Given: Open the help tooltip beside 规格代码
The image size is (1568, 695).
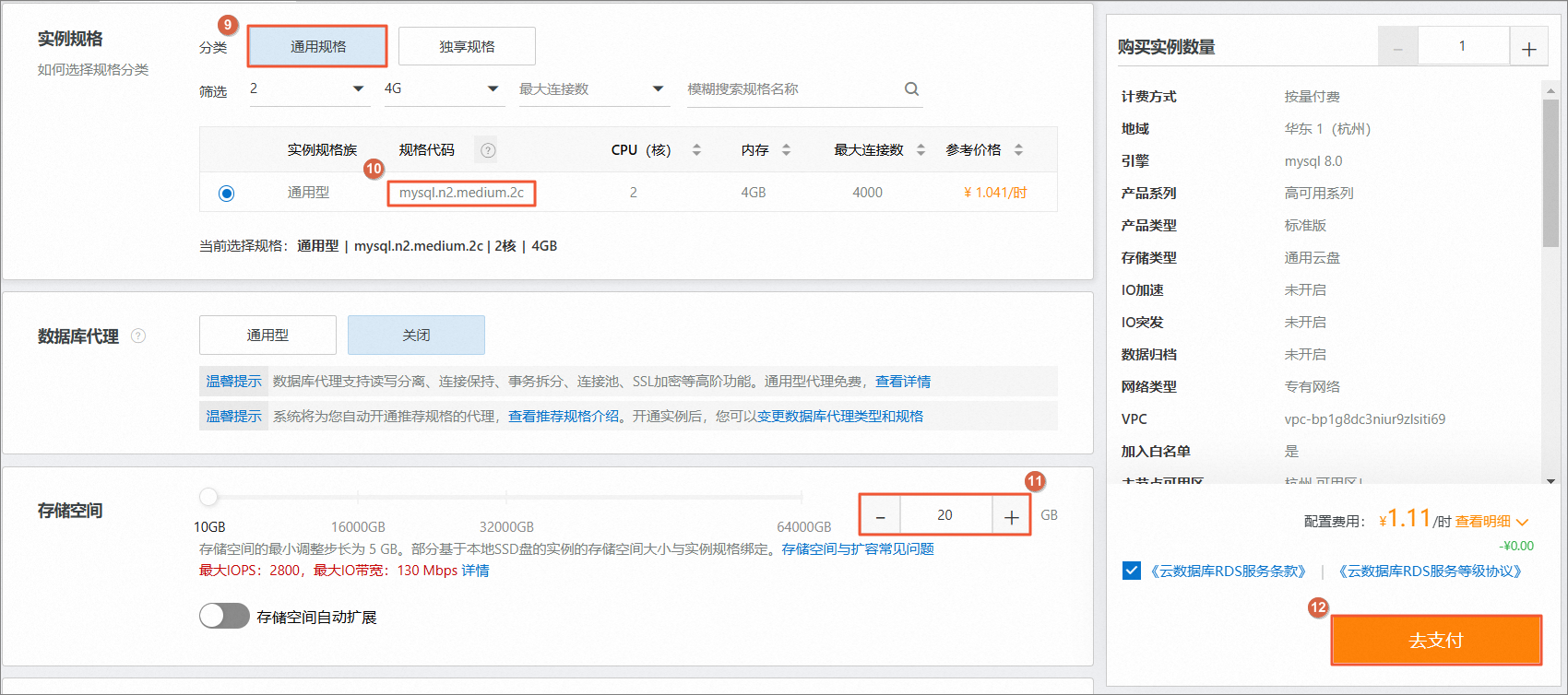Looking at the screenshot, I should click(488, 150).
